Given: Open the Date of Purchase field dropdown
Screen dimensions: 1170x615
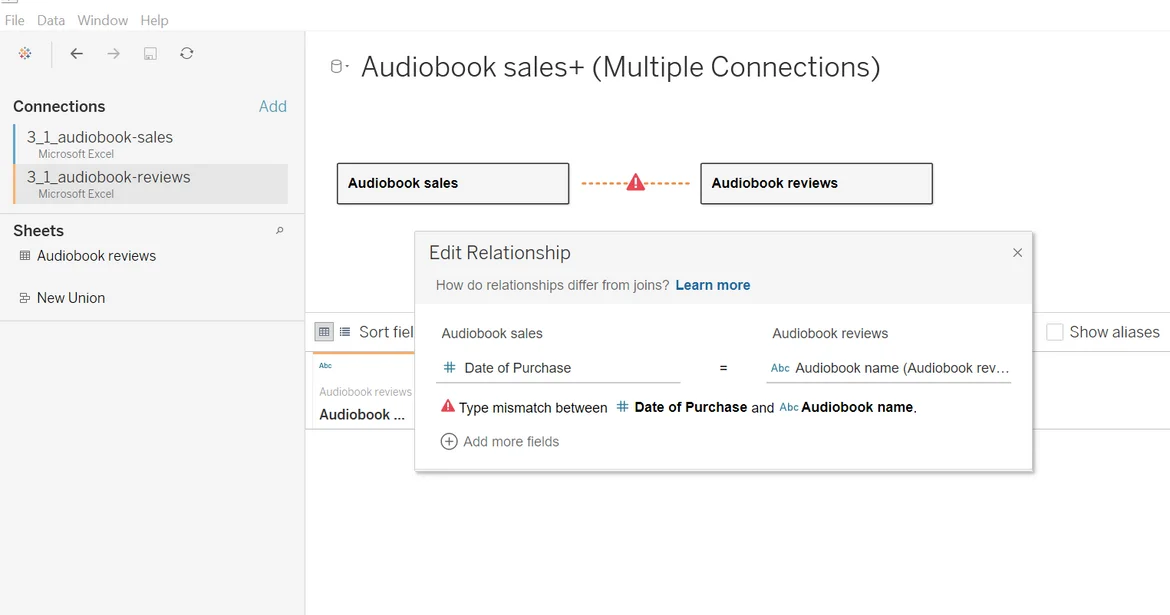Looking at the screenshot, I should (558, 368).
